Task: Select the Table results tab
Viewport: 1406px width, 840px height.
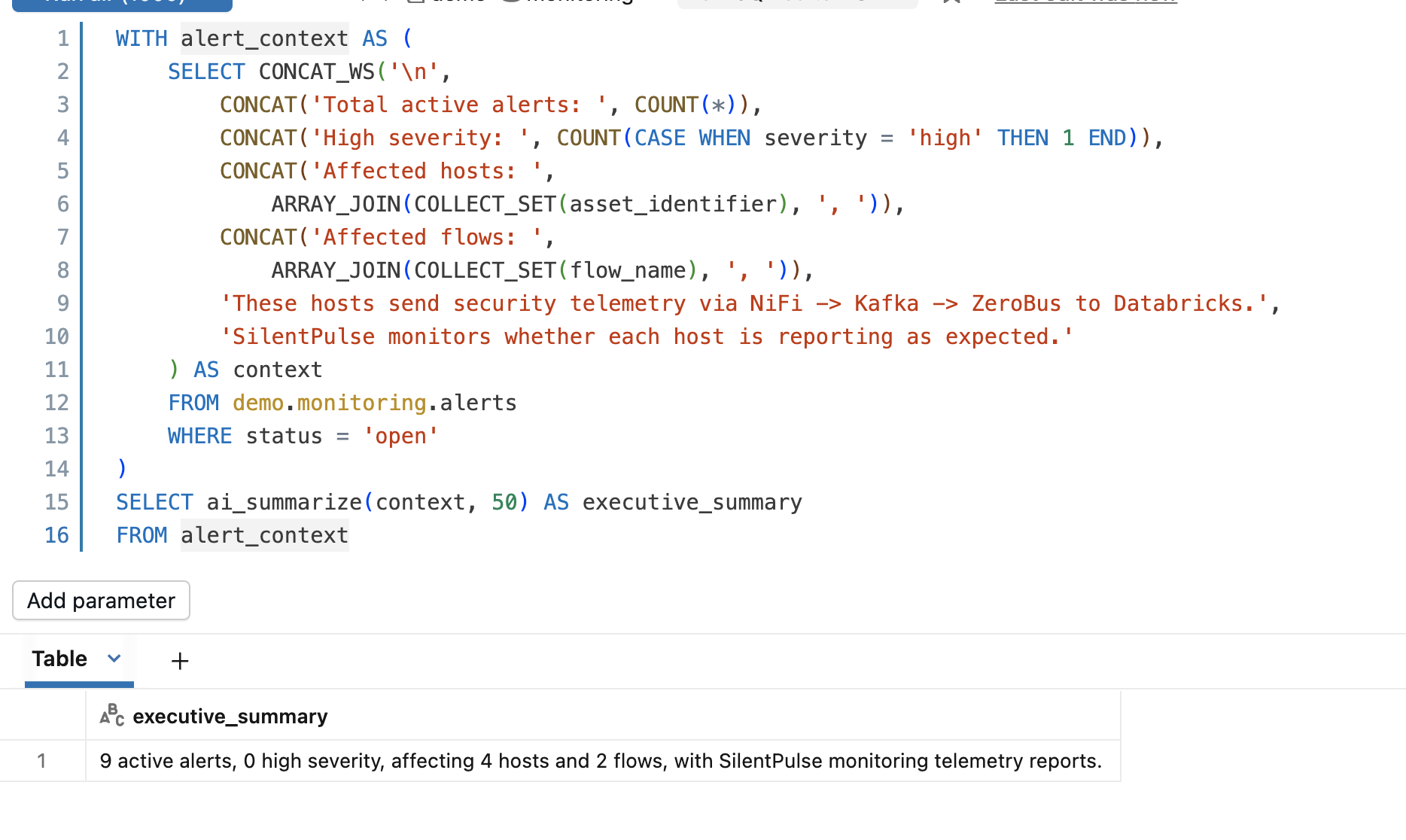Action: pyautogui.click(x=59, y=659)
